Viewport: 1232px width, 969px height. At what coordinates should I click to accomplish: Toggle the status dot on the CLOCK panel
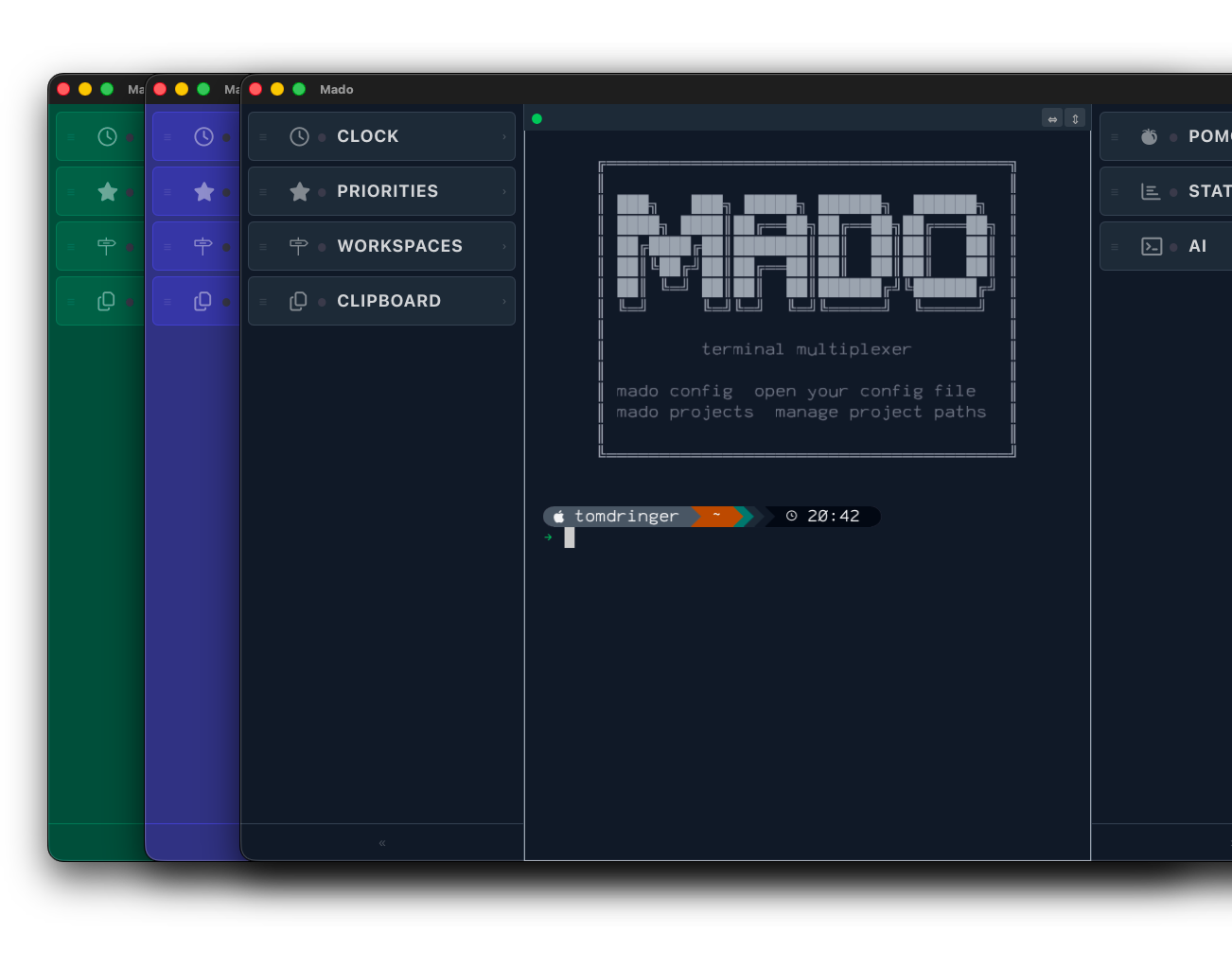[322, 137]
